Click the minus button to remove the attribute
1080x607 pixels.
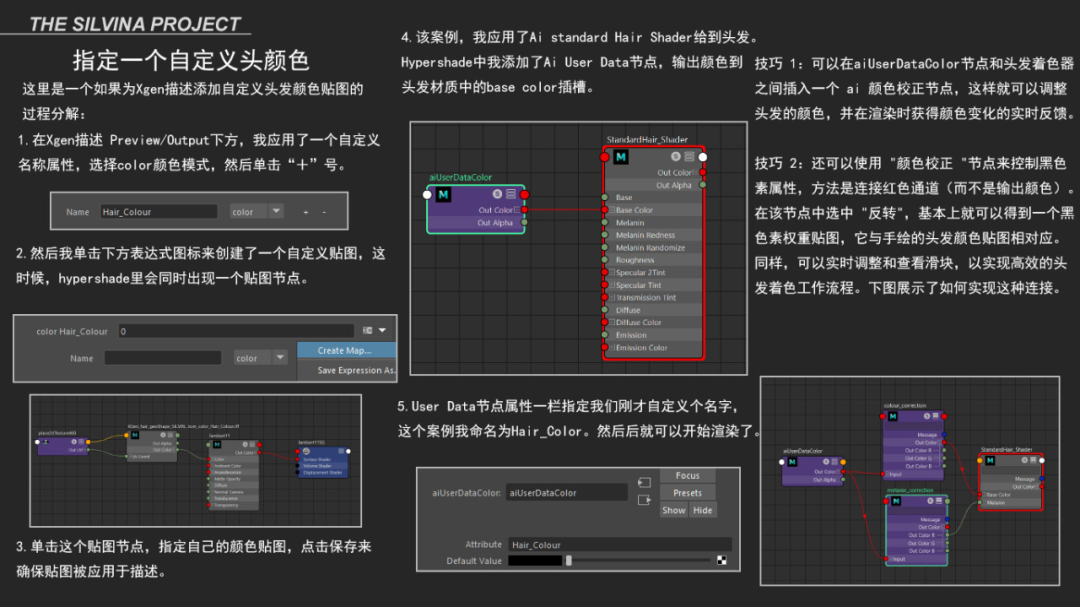pos(324,212)
